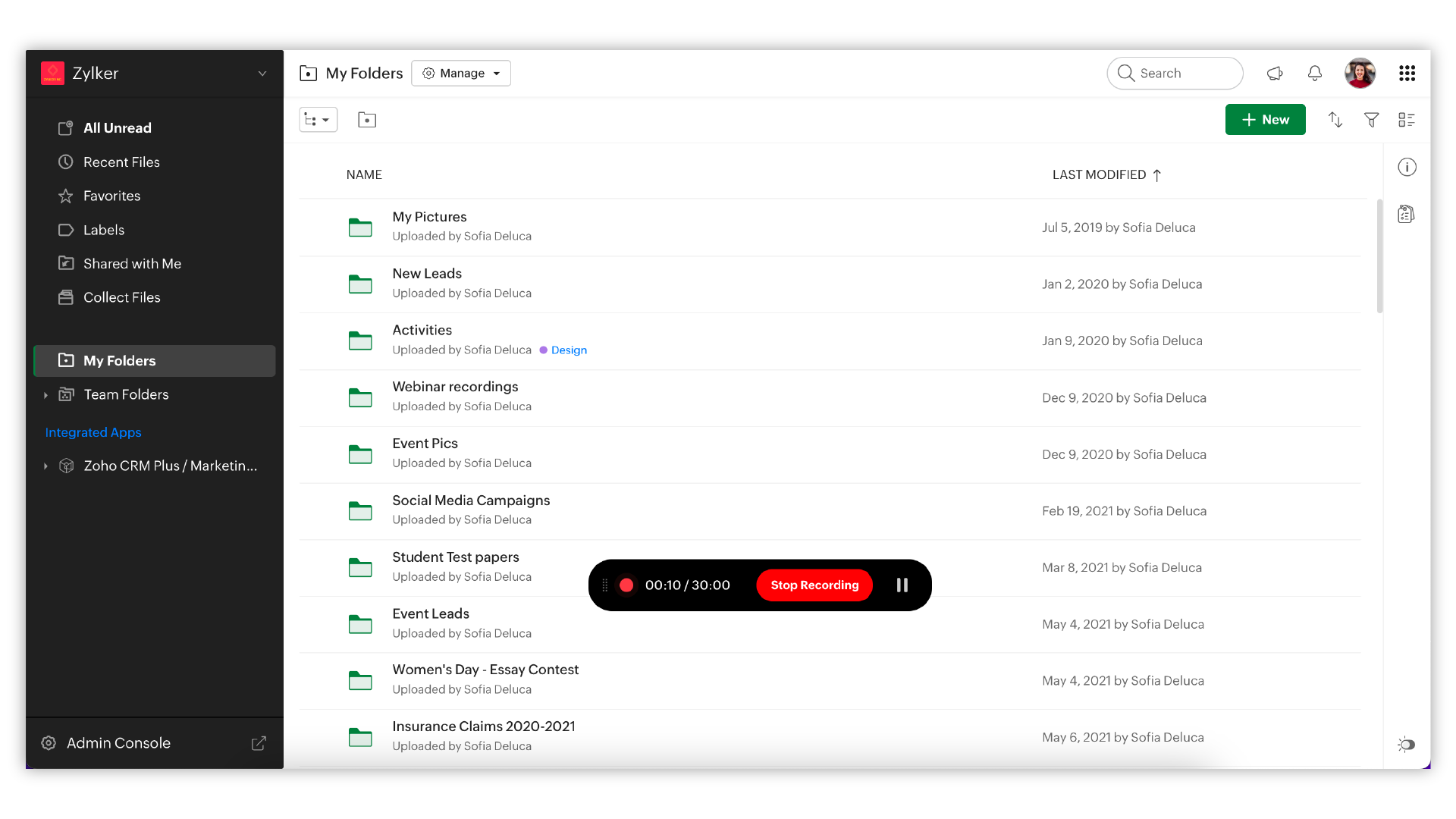Image resolution: width=1456 pixels, height=819 pixels.
Task: Click the new folder icon in toolbar
Action: point(367,120)
